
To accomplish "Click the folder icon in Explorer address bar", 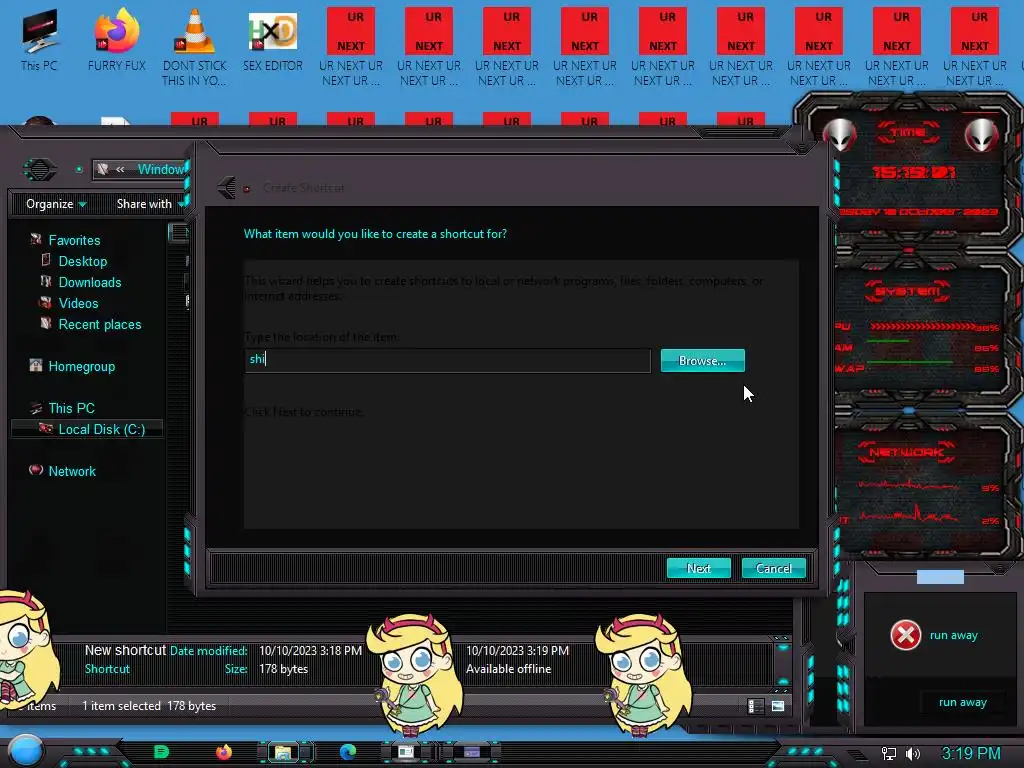I will [x=103, y=170].
